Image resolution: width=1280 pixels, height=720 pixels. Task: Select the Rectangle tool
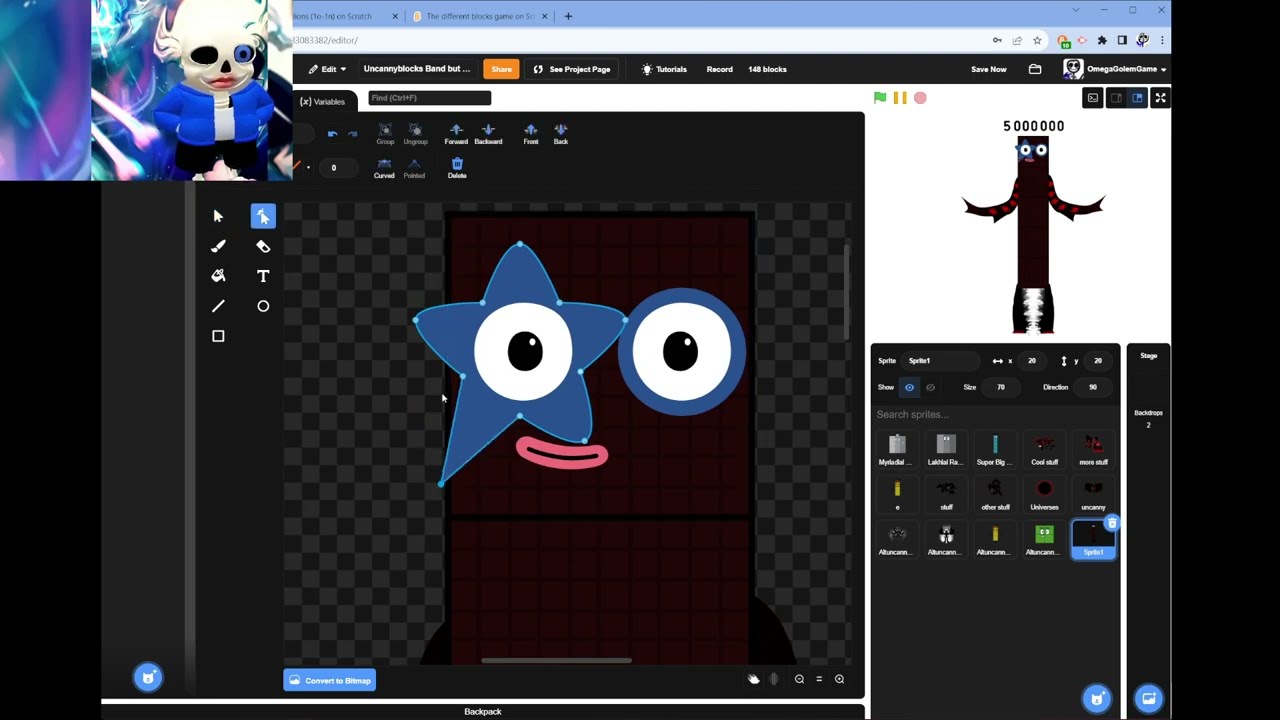pos(218,336)
